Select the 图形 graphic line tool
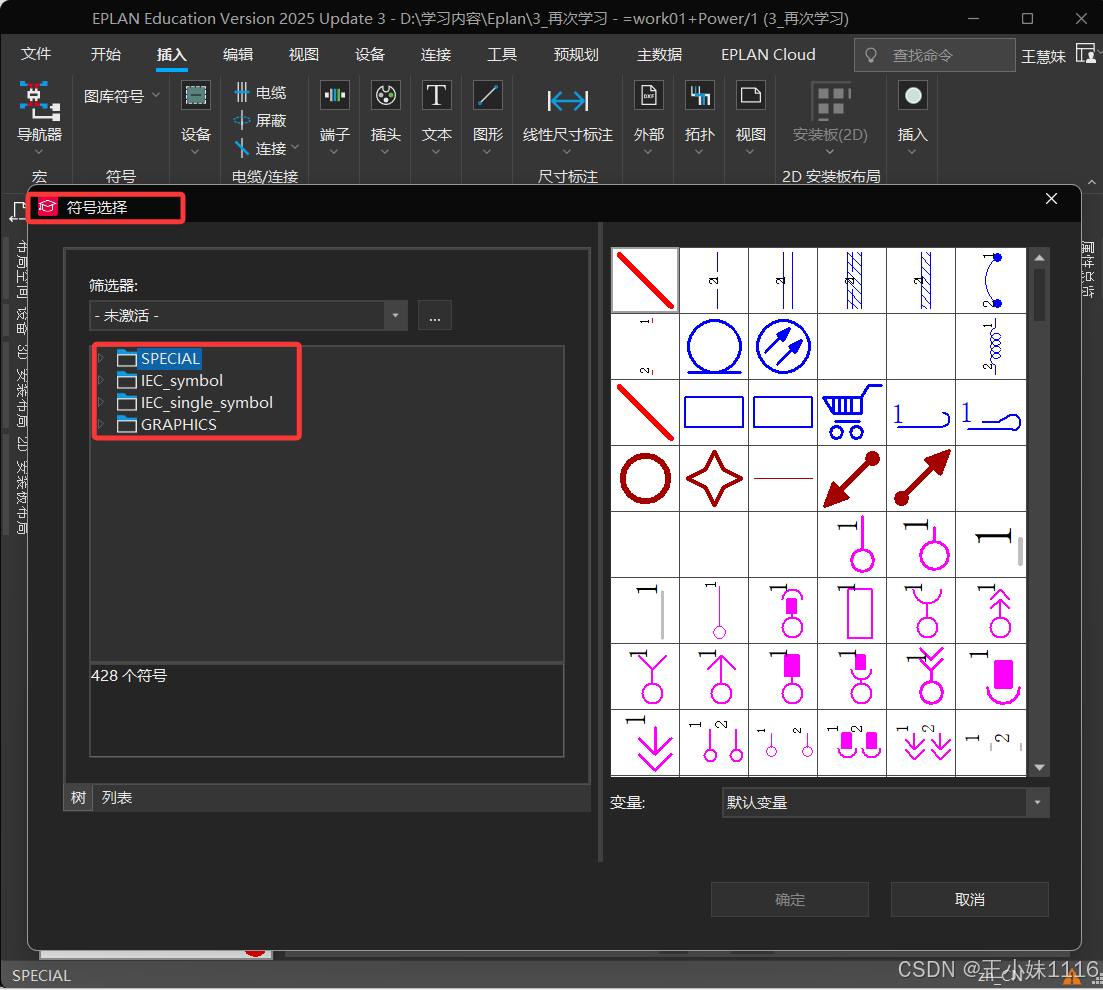Screen dimensions: 1103x990 [x=487, y=96]
